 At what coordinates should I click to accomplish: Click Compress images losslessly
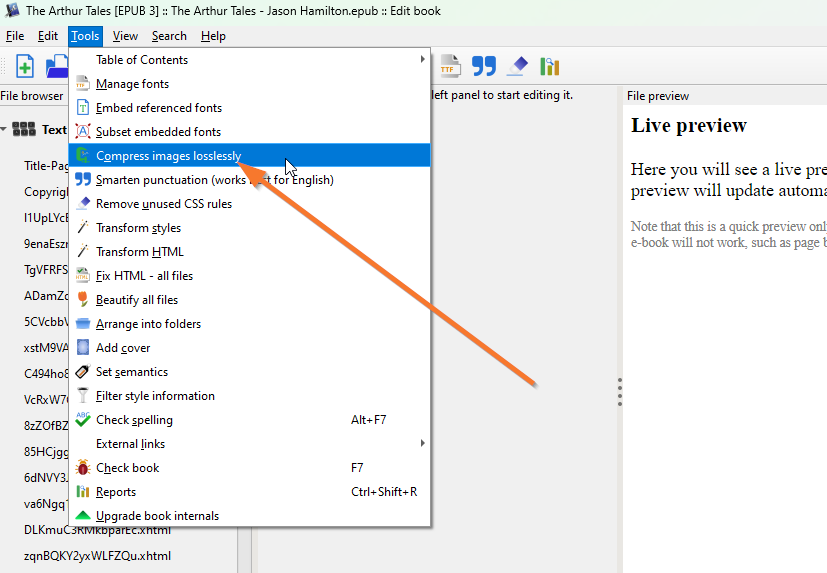pyautogui.click(x=249, y=156)
